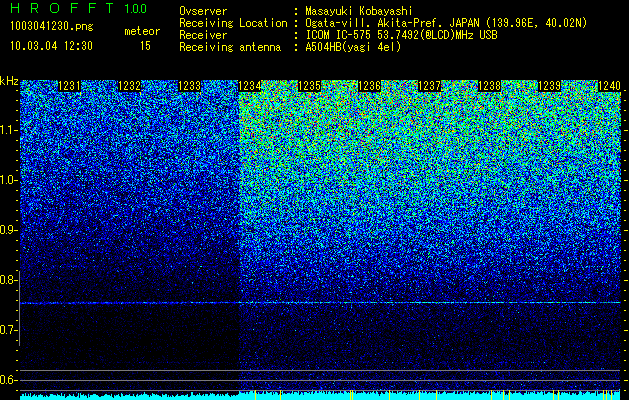Click the Ogata-vill. Akita-Pref. JAPAN location text
The image size is (629, 400).
pyautogui.click(x=446, y=23)
